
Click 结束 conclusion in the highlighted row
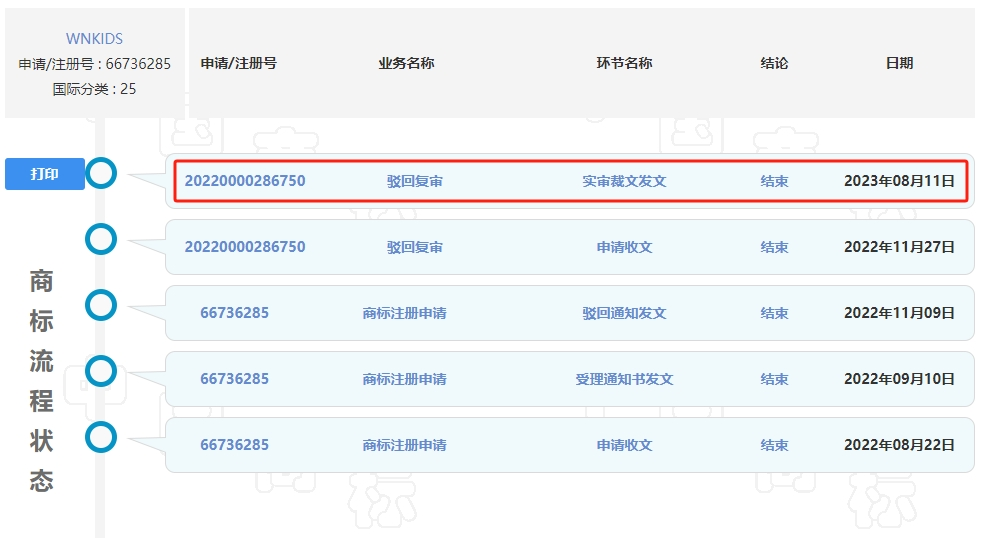click(774, 181)
